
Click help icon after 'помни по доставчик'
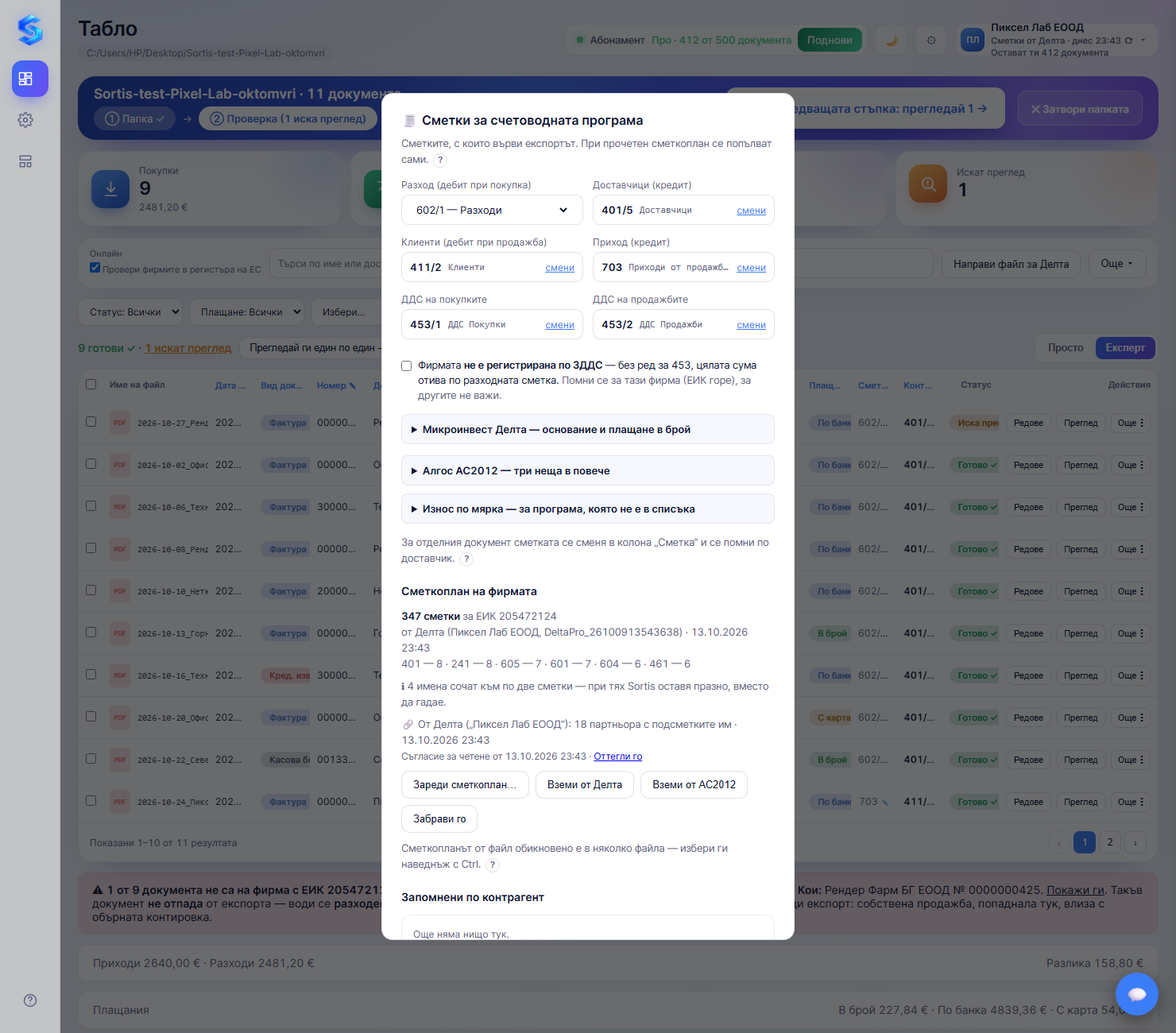(467, 559)
